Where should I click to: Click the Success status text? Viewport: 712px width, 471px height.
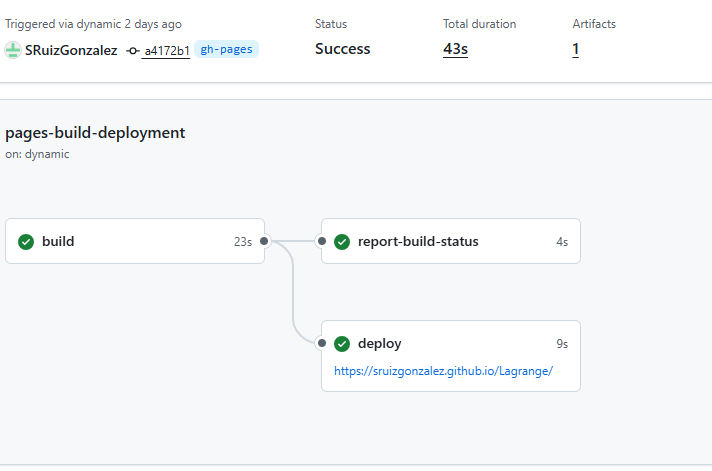(342, 49)
